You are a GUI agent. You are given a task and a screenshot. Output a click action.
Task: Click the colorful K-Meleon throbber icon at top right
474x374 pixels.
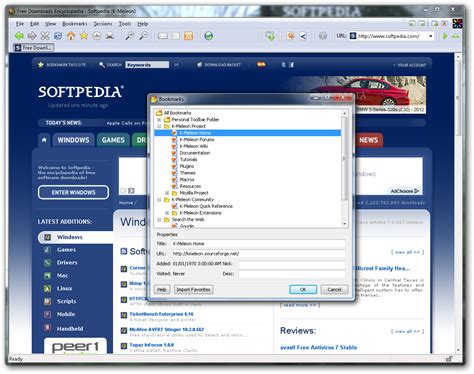click(457, 23)
